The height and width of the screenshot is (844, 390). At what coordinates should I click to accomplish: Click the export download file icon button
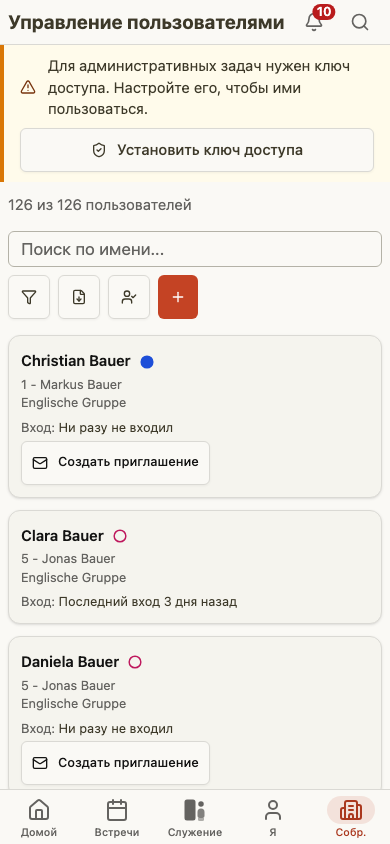(x=79, y=297)
